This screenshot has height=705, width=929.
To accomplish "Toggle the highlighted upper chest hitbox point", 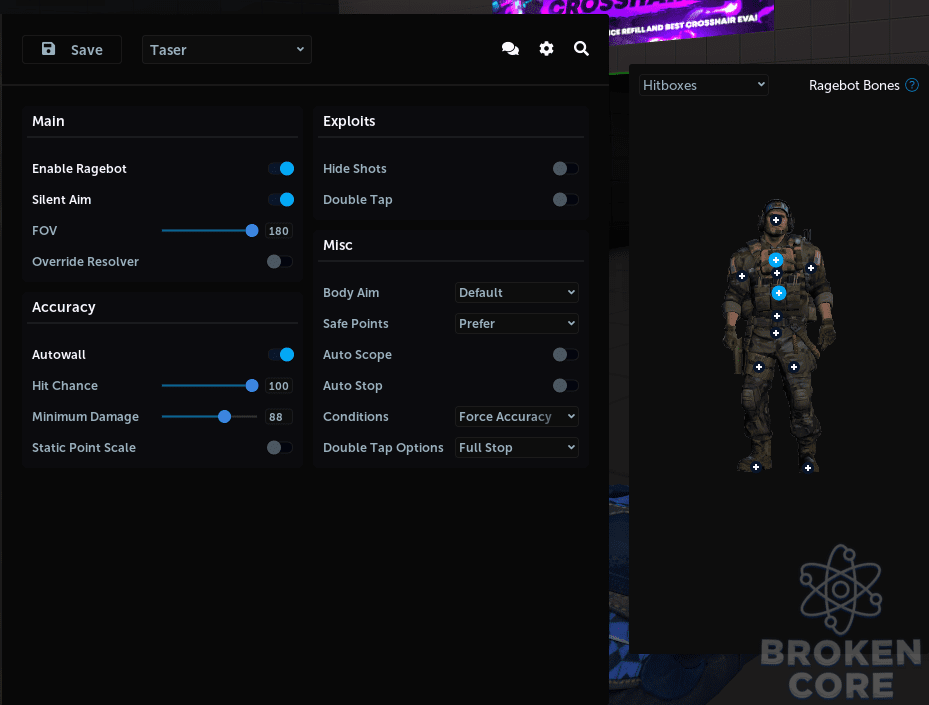I will (x=776, y=260).
